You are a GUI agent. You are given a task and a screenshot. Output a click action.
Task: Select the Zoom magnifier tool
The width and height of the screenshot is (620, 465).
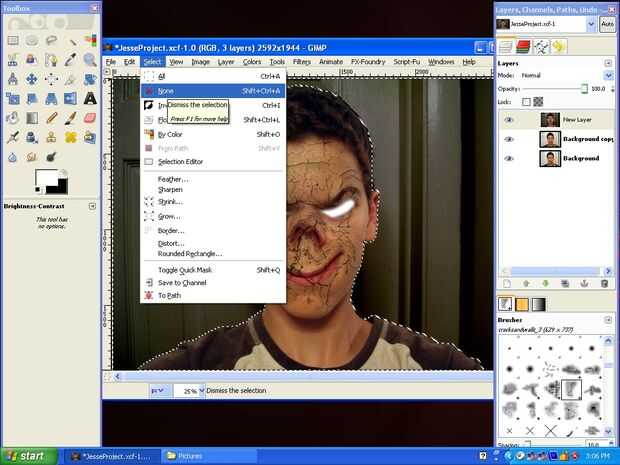click(x=90, y=60)
